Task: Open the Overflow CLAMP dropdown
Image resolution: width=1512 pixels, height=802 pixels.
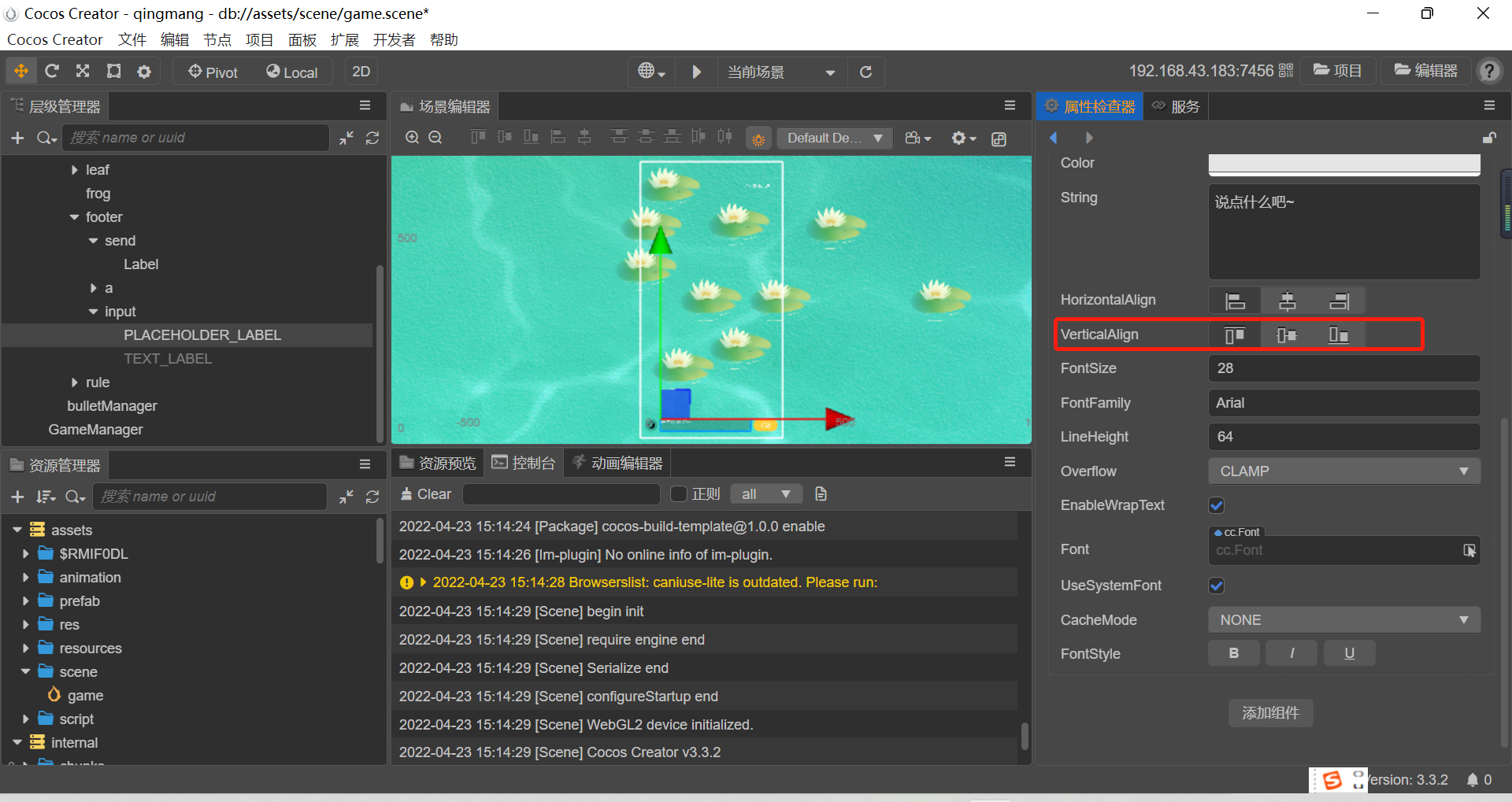Action: [x=1344, y=471]
